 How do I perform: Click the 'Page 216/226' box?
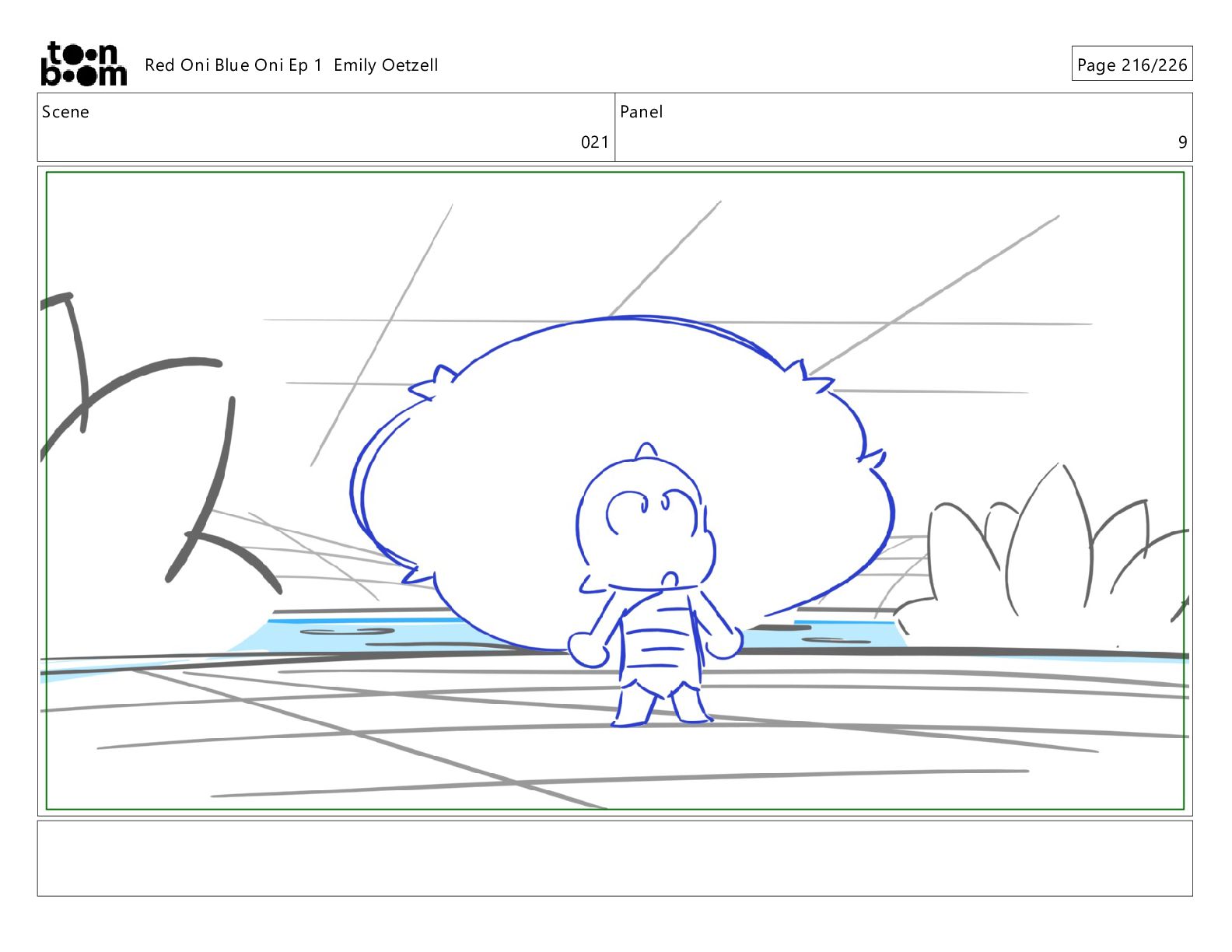pos(1132,64)
